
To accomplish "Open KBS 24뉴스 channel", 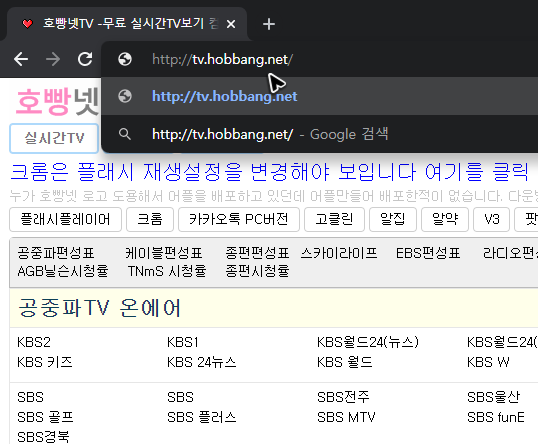I will (202, 362).
